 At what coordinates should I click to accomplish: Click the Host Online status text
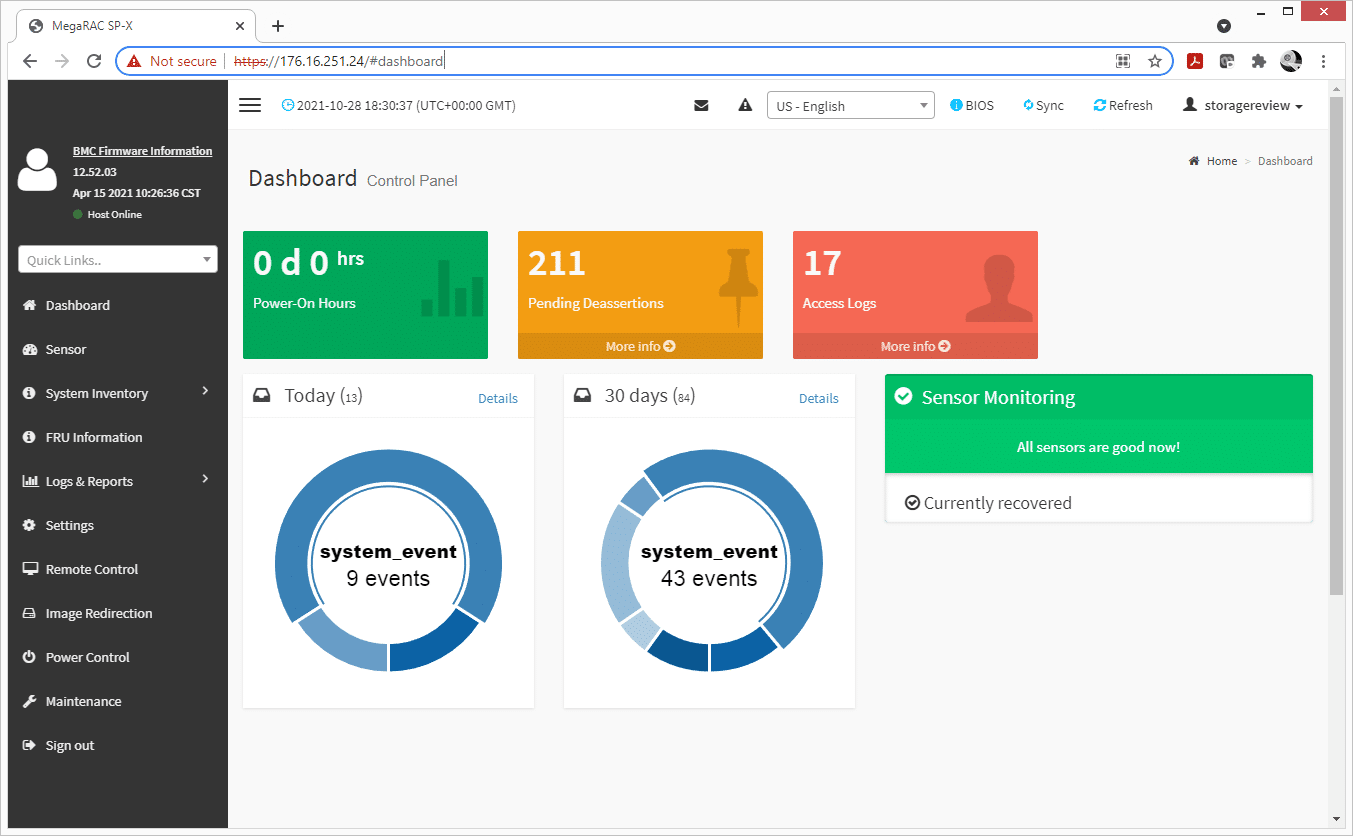[x=113, y=214]
